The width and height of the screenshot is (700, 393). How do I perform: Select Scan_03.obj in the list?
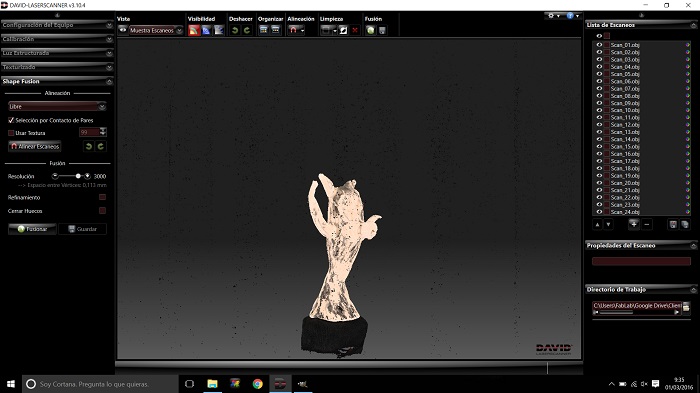click(x=625, y=59)
